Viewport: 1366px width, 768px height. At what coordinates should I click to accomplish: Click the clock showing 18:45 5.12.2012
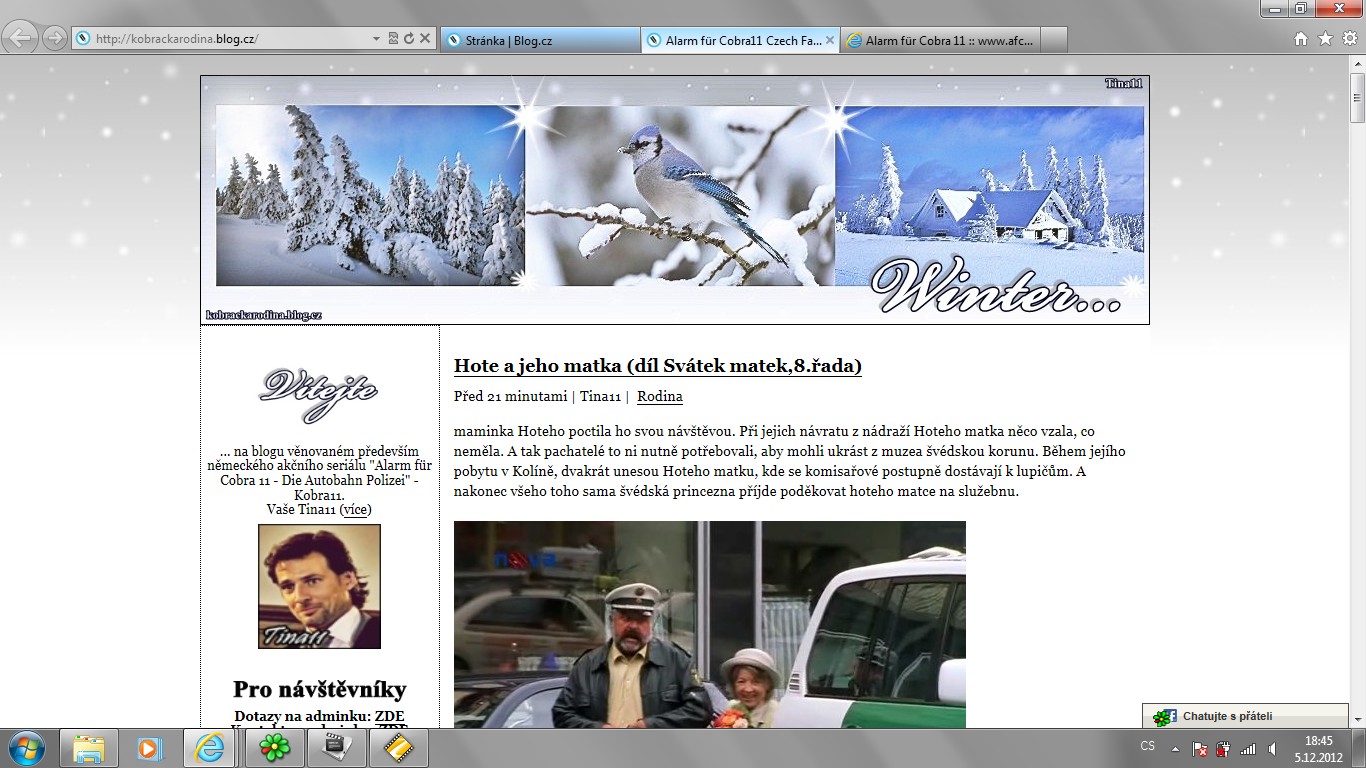(1318, 748)
